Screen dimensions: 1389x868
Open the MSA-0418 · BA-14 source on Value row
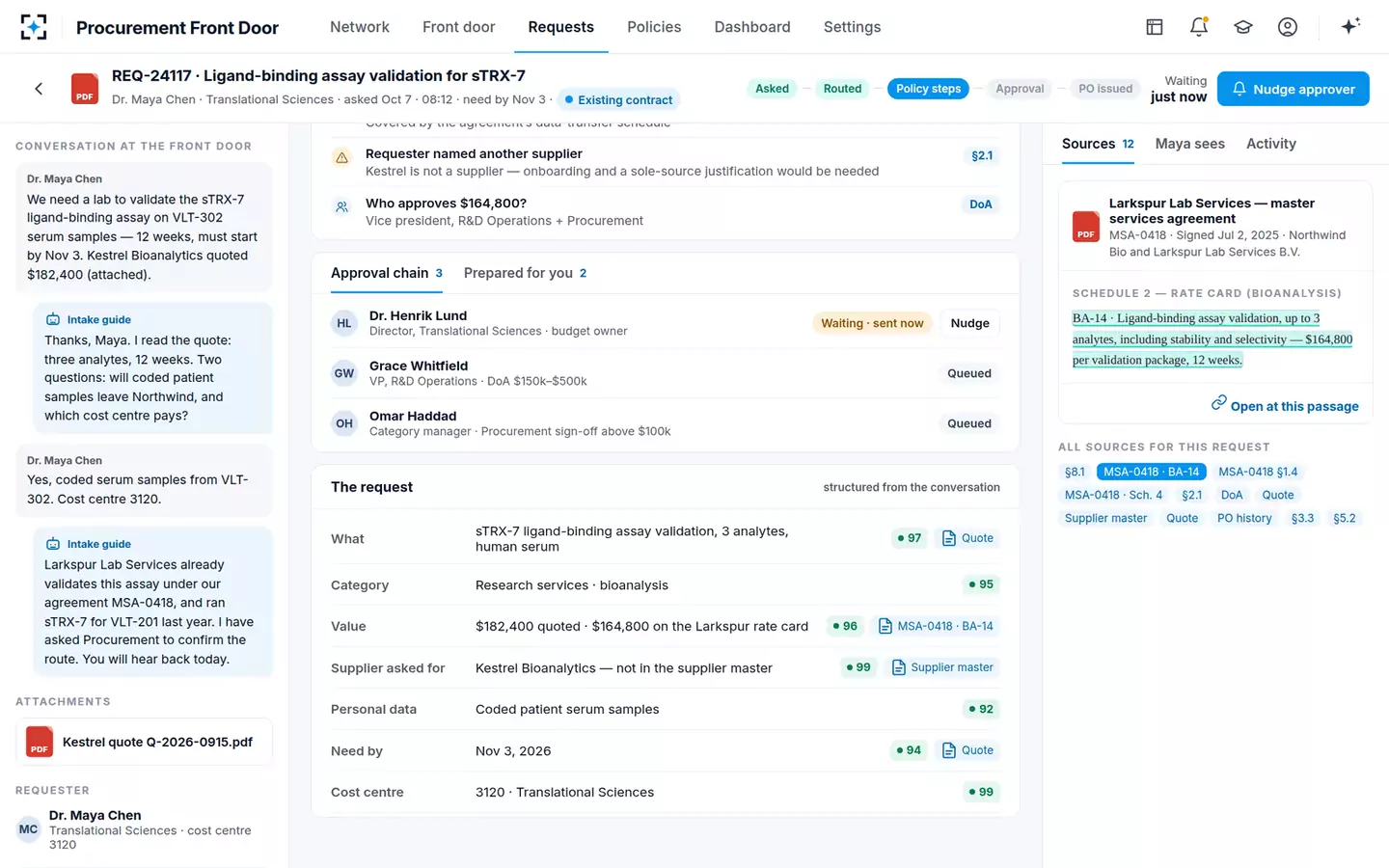coord(936,626)
